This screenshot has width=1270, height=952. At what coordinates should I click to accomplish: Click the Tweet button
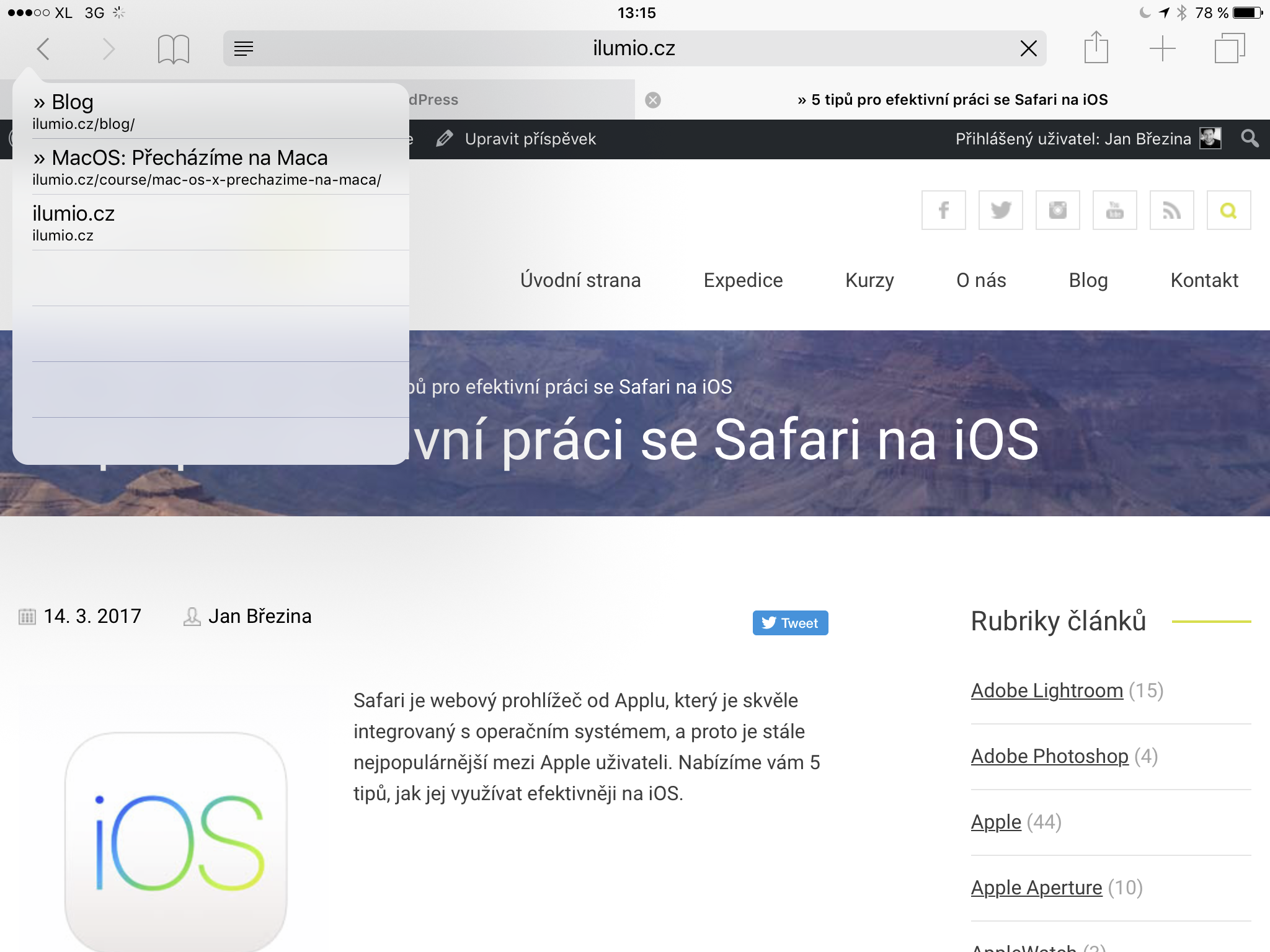790,623
